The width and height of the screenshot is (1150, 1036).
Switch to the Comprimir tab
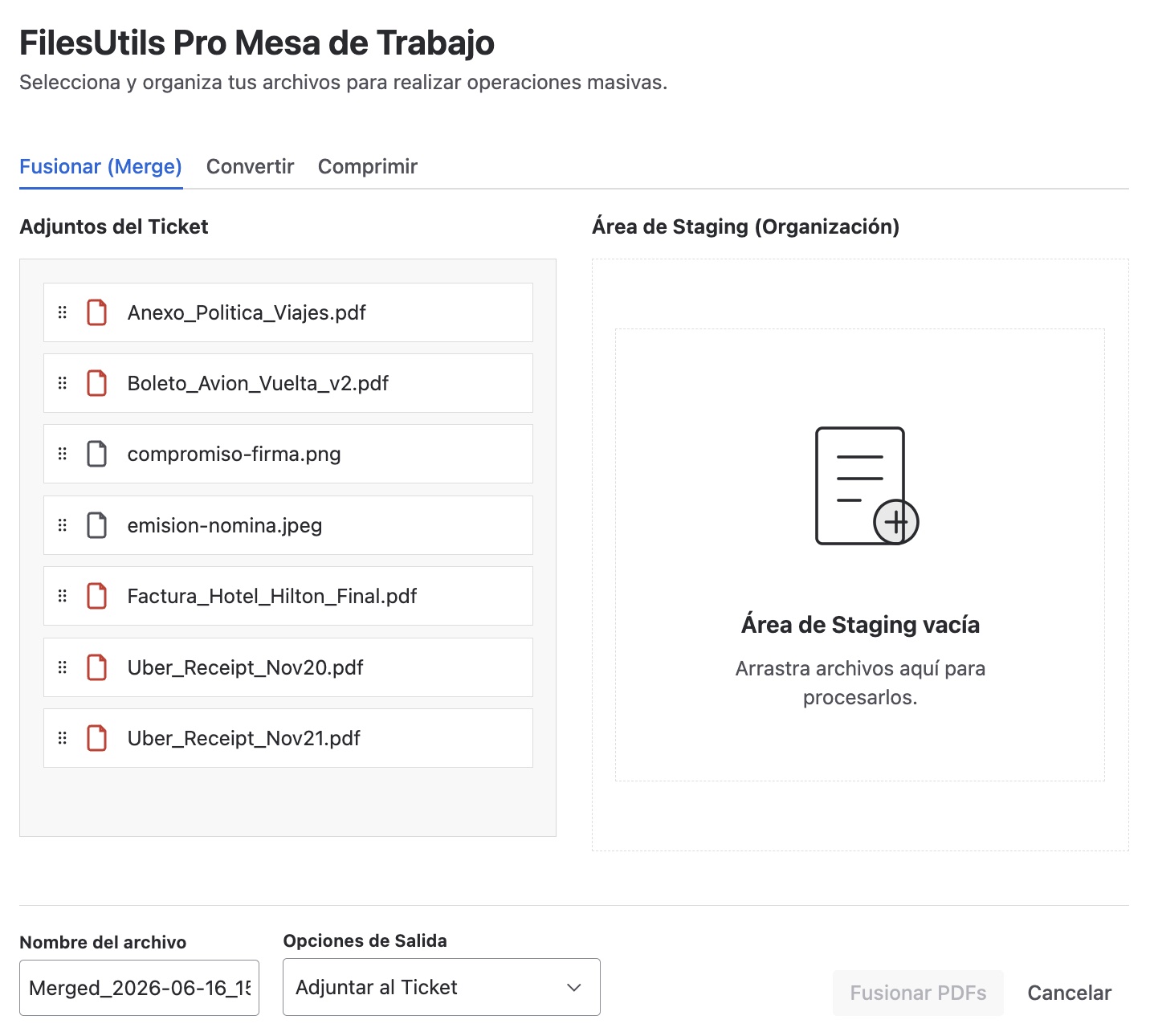pos(368,166)
